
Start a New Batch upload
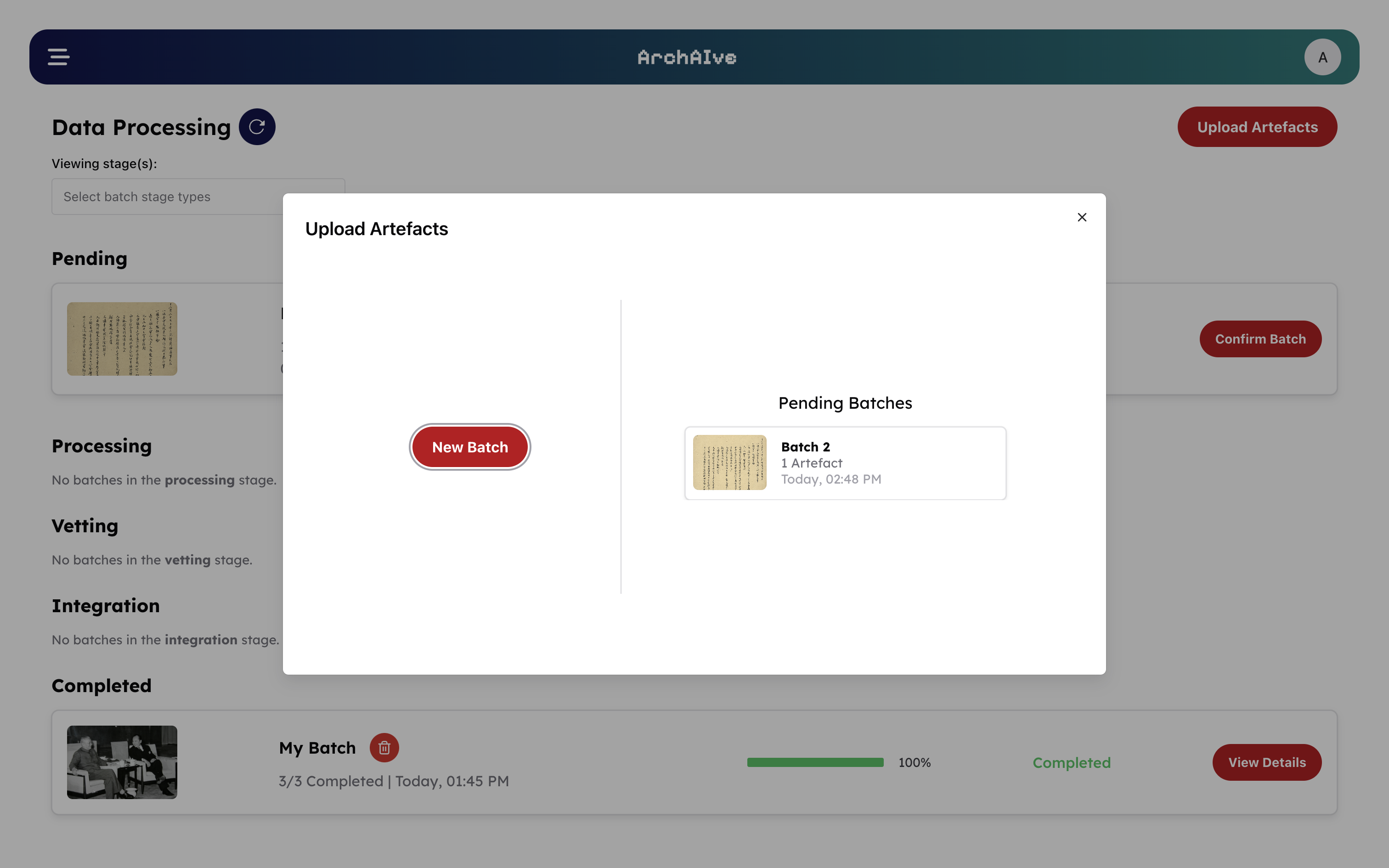click(469, 446)
